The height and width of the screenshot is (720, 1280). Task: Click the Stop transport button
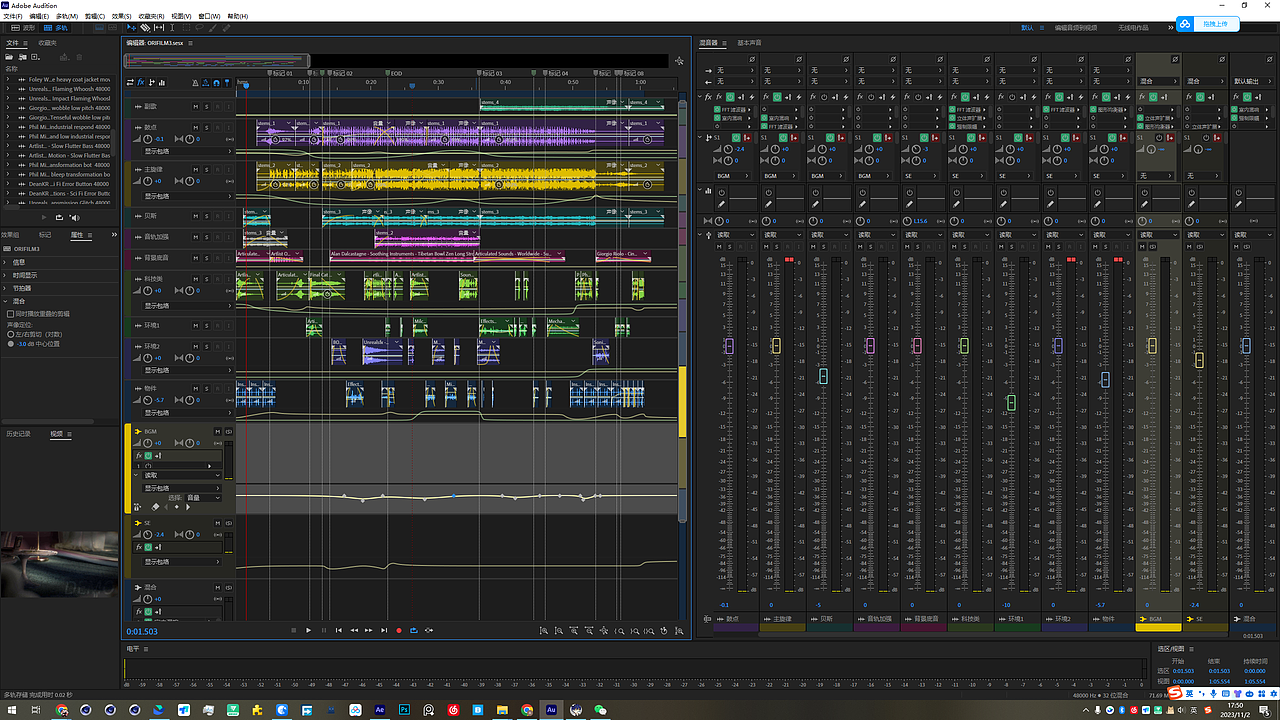click(293, 630)
